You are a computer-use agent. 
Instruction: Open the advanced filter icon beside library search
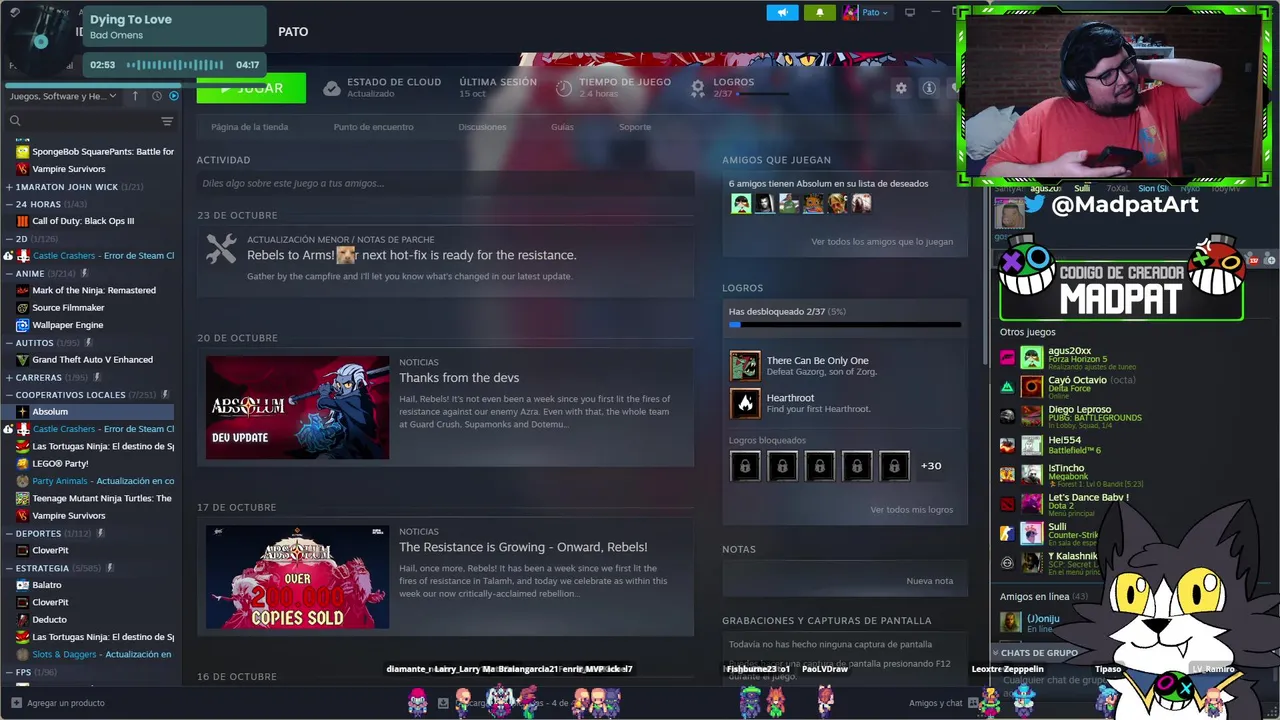167,121
